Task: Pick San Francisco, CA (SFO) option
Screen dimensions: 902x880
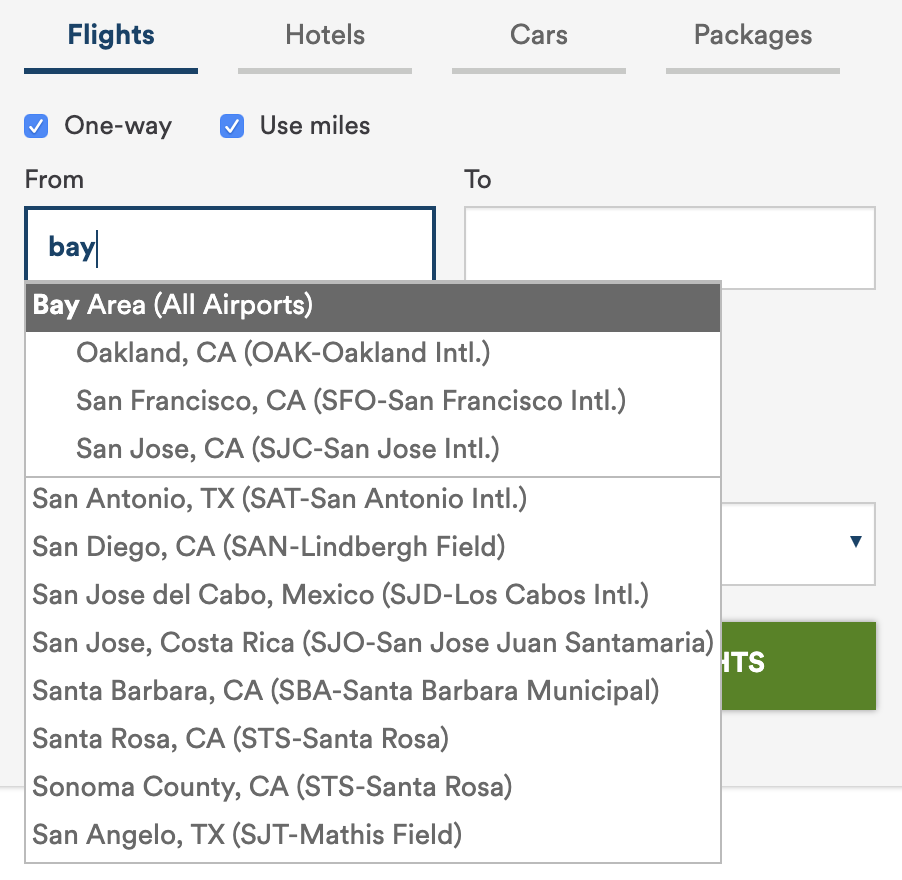Action: pyautogui.click(x=350, y=401)
